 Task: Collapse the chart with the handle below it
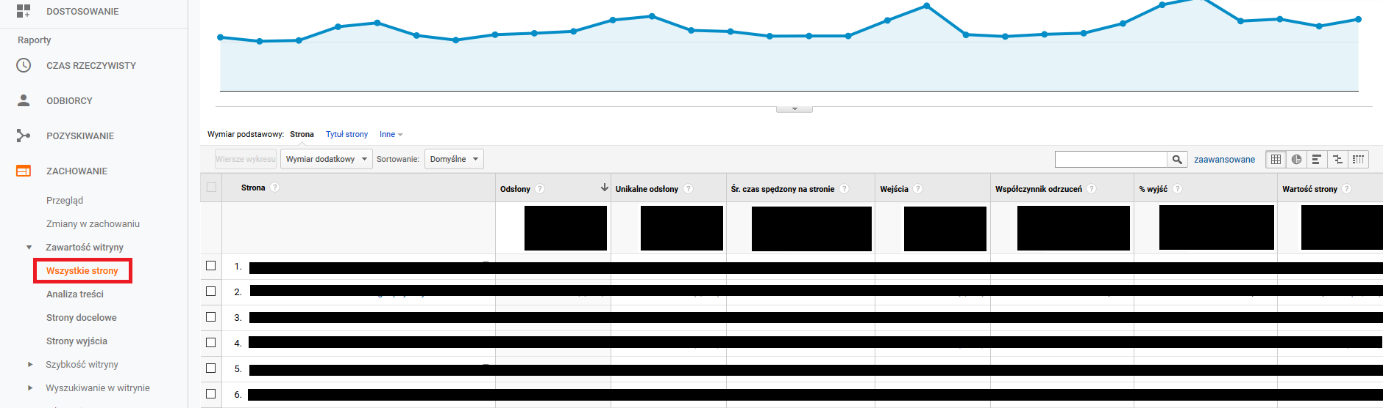pyautogui.click(x=794, y=108)
